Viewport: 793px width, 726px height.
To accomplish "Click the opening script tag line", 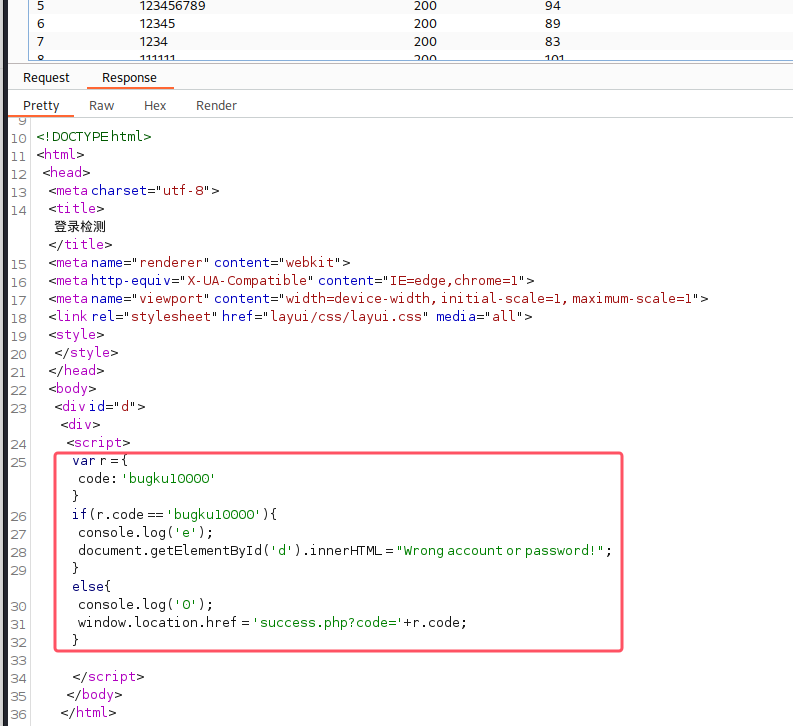I will (99, 443).
